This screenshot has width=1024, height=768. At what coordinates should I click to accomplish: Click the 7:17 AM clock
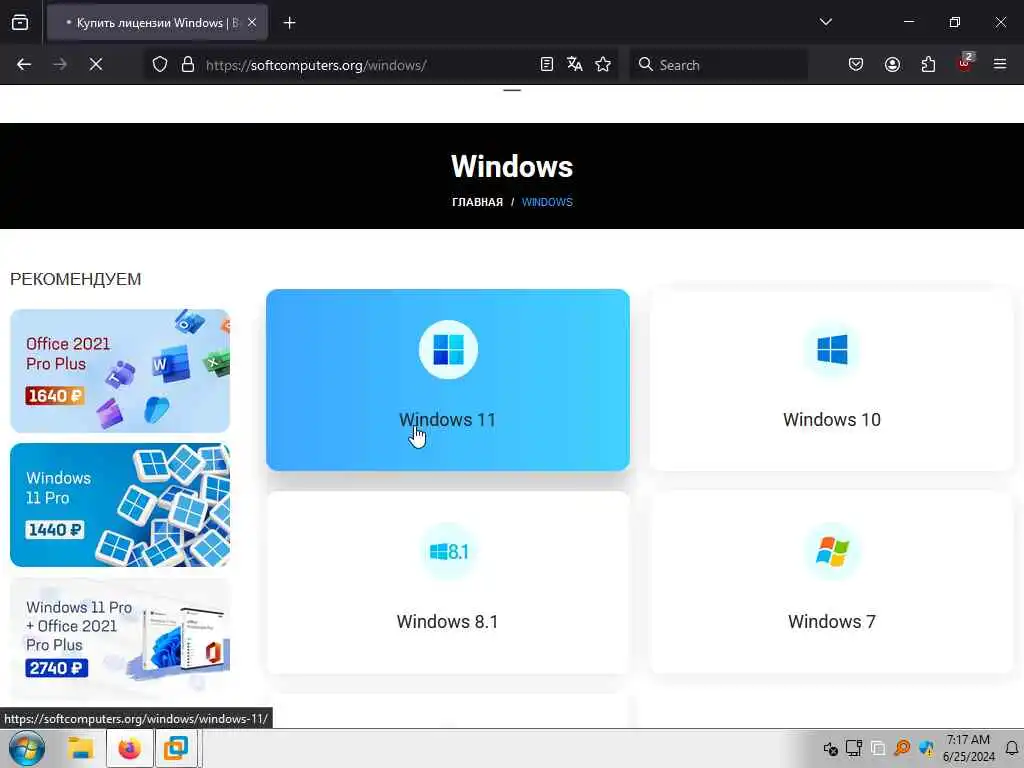click(x=968, y=740)
